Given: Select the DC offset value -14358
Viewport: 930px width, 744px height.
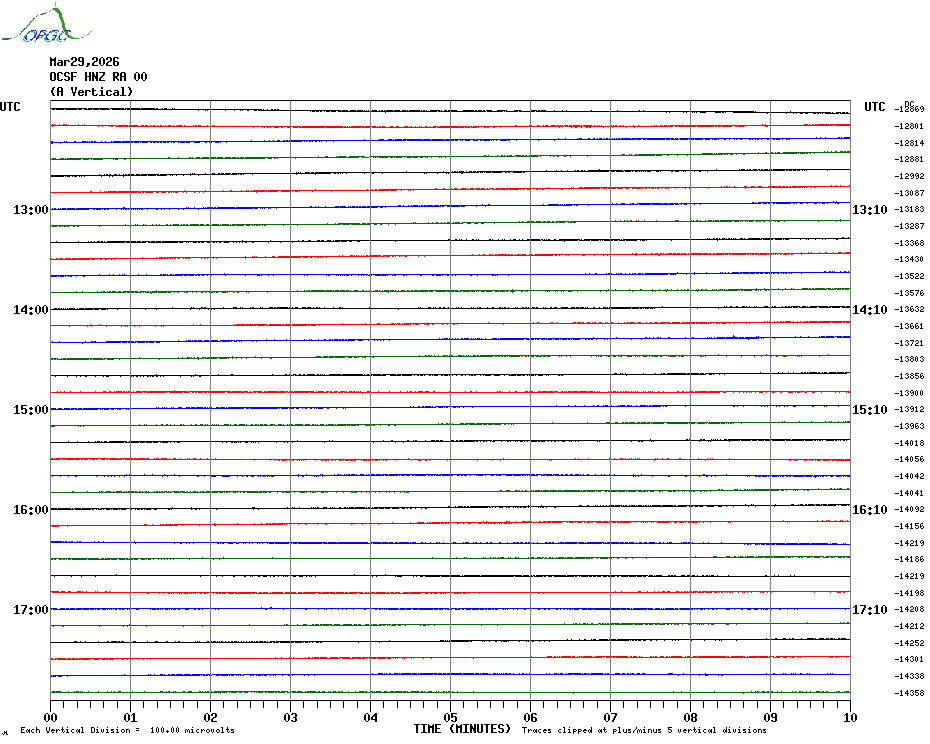Looking at the screenshot, I should [909, 693].
